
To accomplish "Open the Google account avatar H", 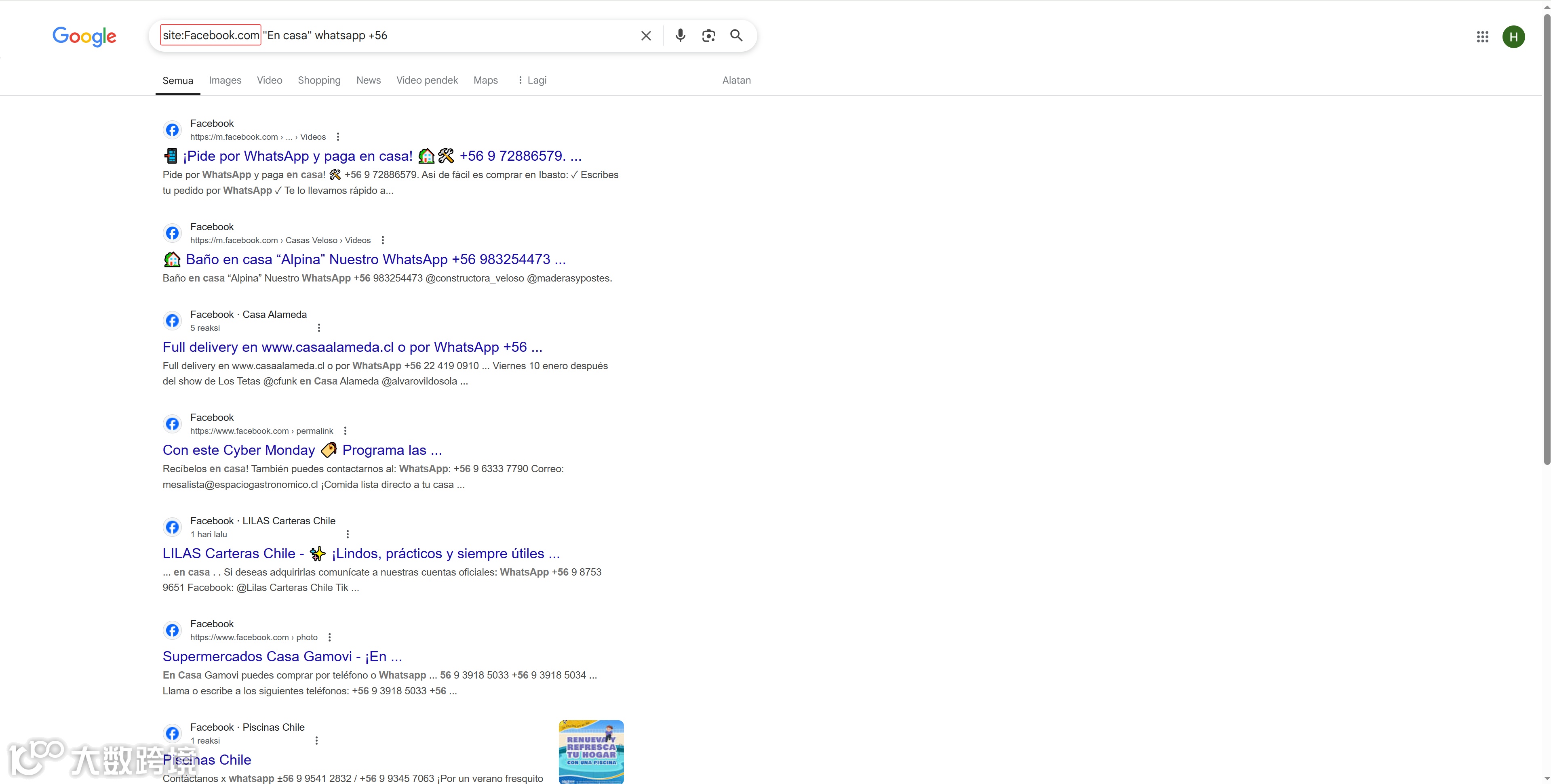I will 1513,37.
